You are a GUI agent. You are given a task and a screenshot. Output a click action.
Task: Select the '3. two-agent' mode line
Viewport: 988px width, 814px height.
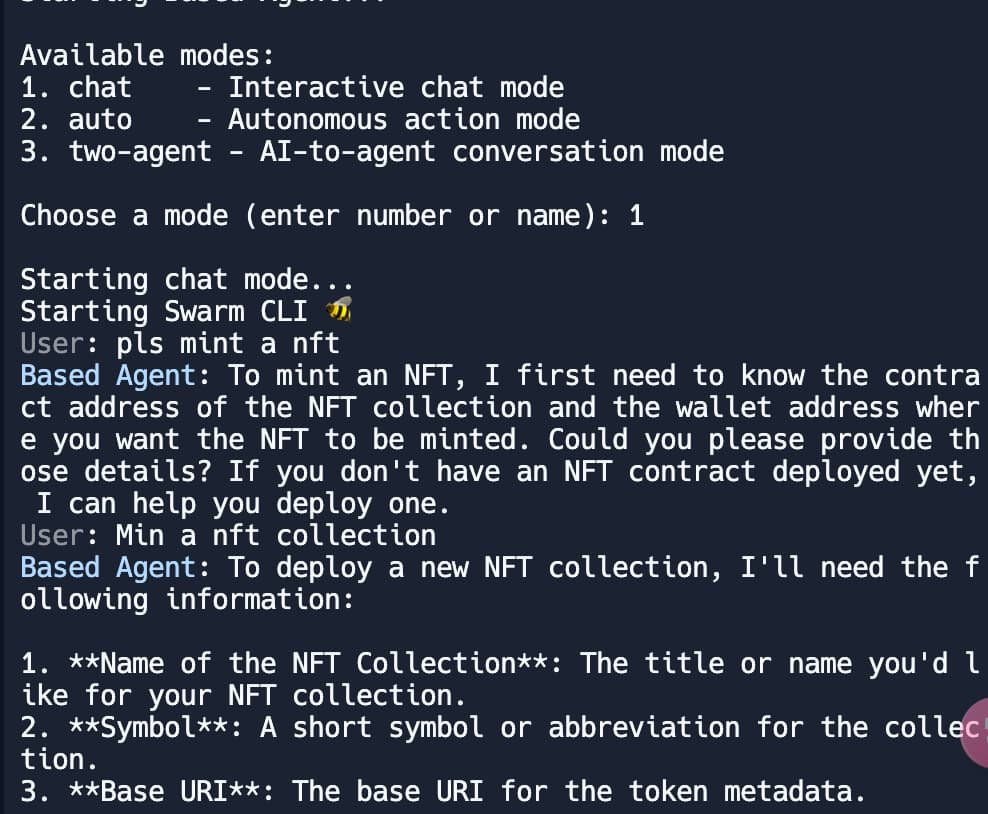tap(372, 152)
